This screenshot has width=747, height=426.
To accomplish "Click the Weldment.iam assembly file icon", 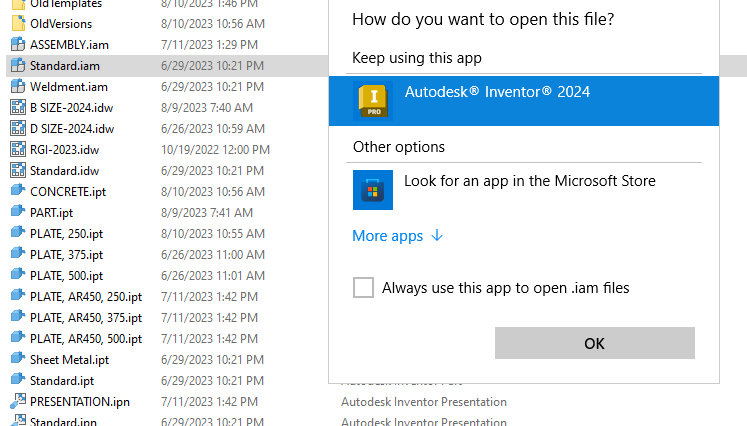I will (18, 87).
